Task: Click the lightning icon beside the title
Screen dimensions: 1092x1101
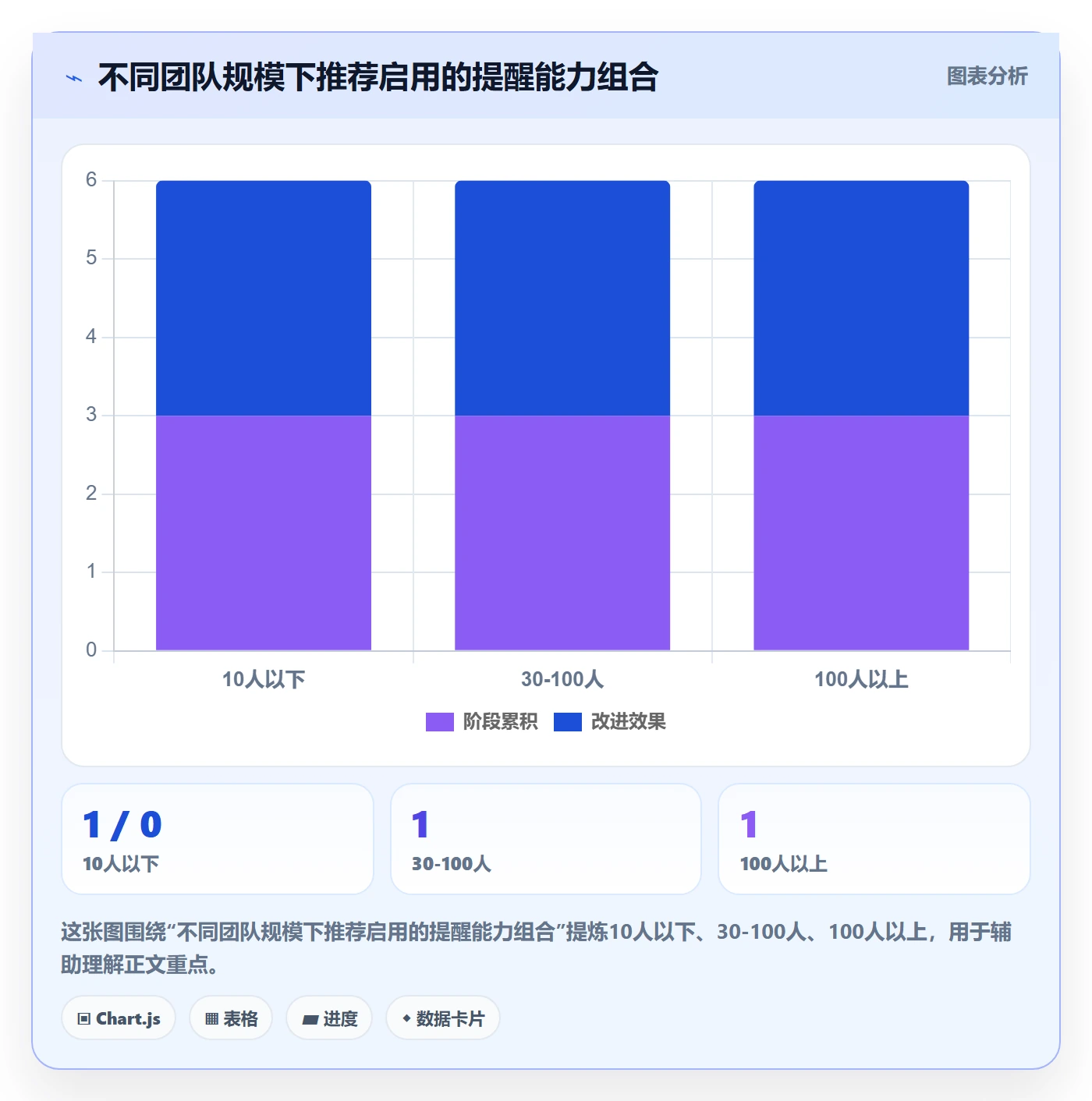Action: pyautogui.click(x=74, y=78)
